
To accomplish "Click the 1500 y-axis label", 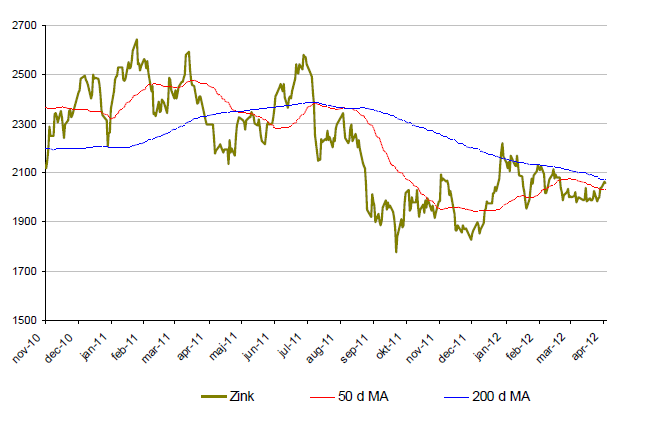I will pos(25,321).
